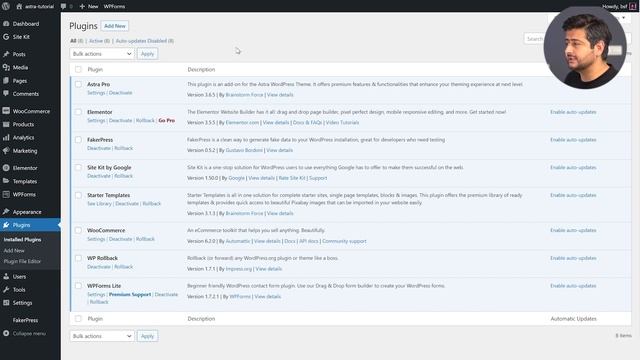Open Video Tutorials link for Elementor

point(342,122)
